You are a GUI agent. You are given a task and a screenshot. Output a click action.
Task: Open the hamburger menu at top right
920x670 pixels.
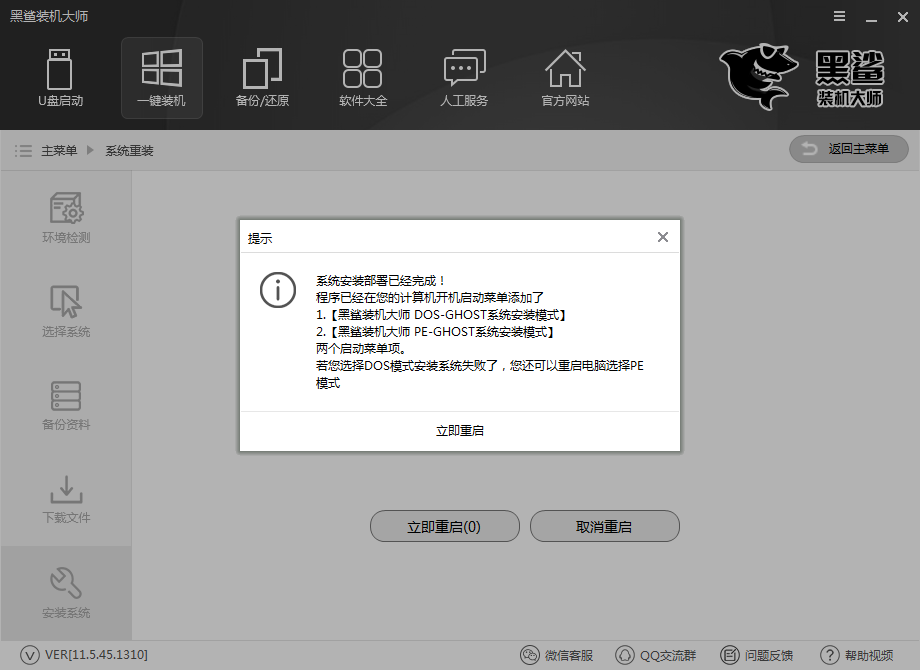click(838, 16)
